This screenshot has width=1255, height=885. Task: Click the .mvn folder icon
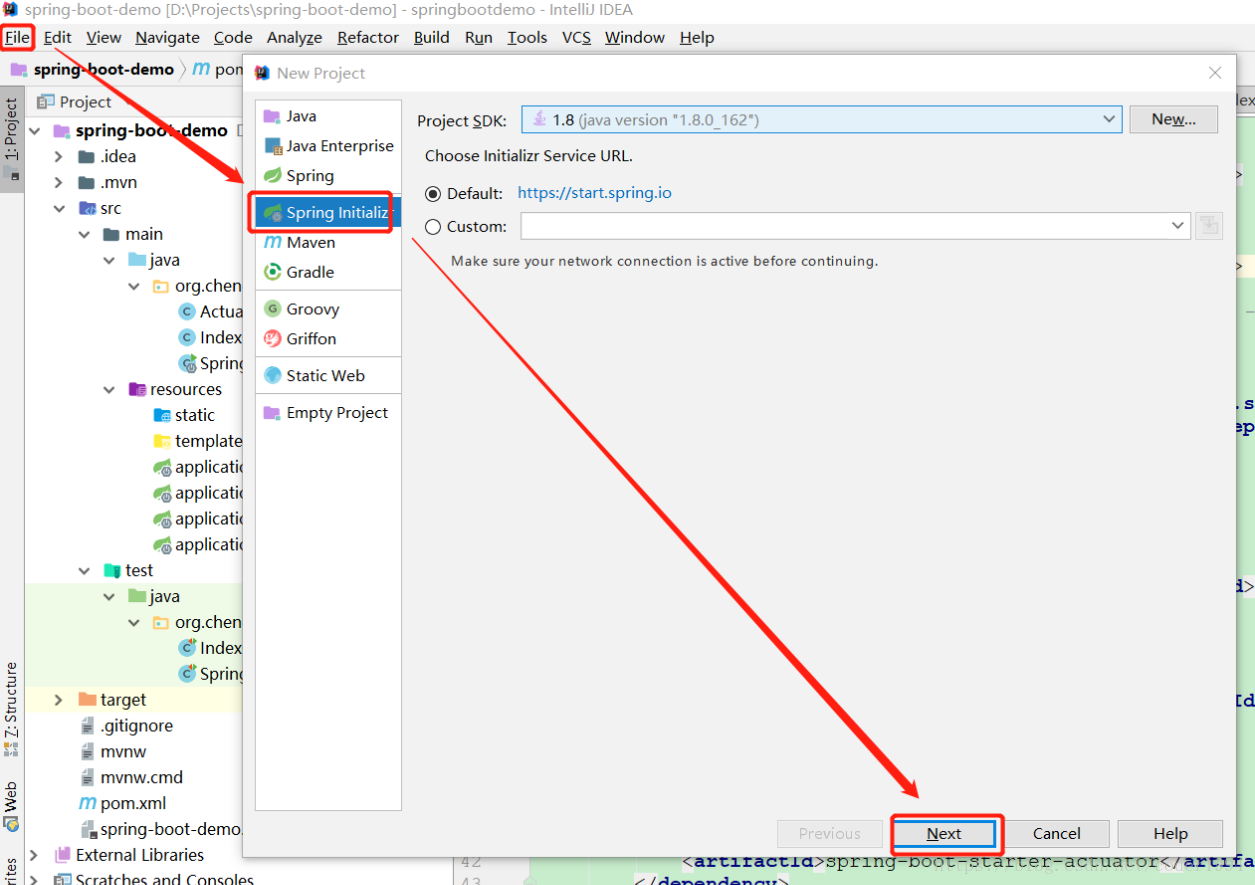click(x=87, y=182)
